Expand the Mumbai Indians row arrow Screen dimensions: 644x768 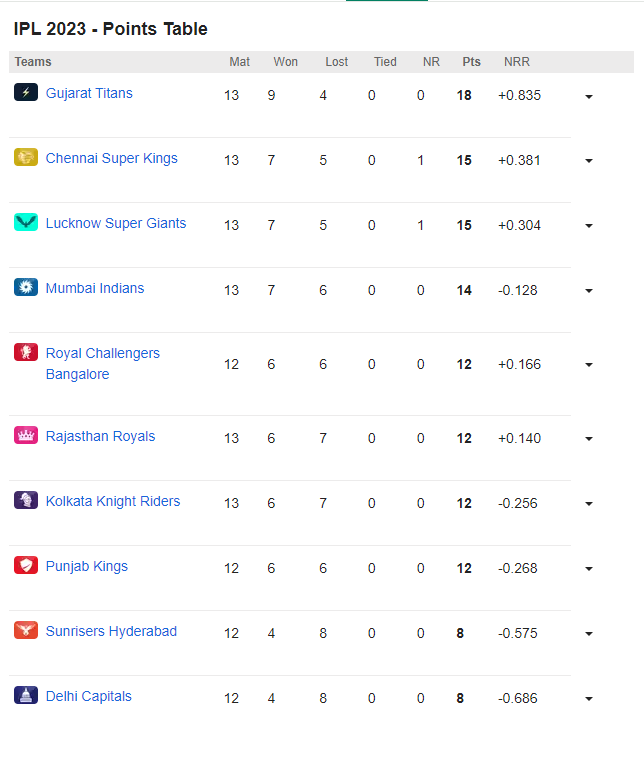point(589,291)
